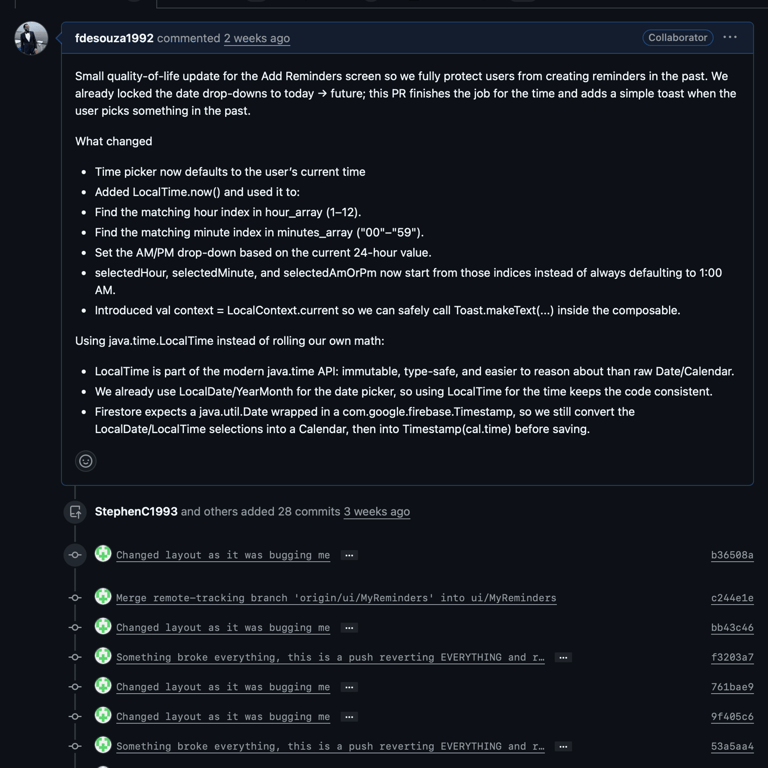Click the push icon beside StephenC1993
The width and height of the screenshot is (768, 768).
(x=75, y=512)
